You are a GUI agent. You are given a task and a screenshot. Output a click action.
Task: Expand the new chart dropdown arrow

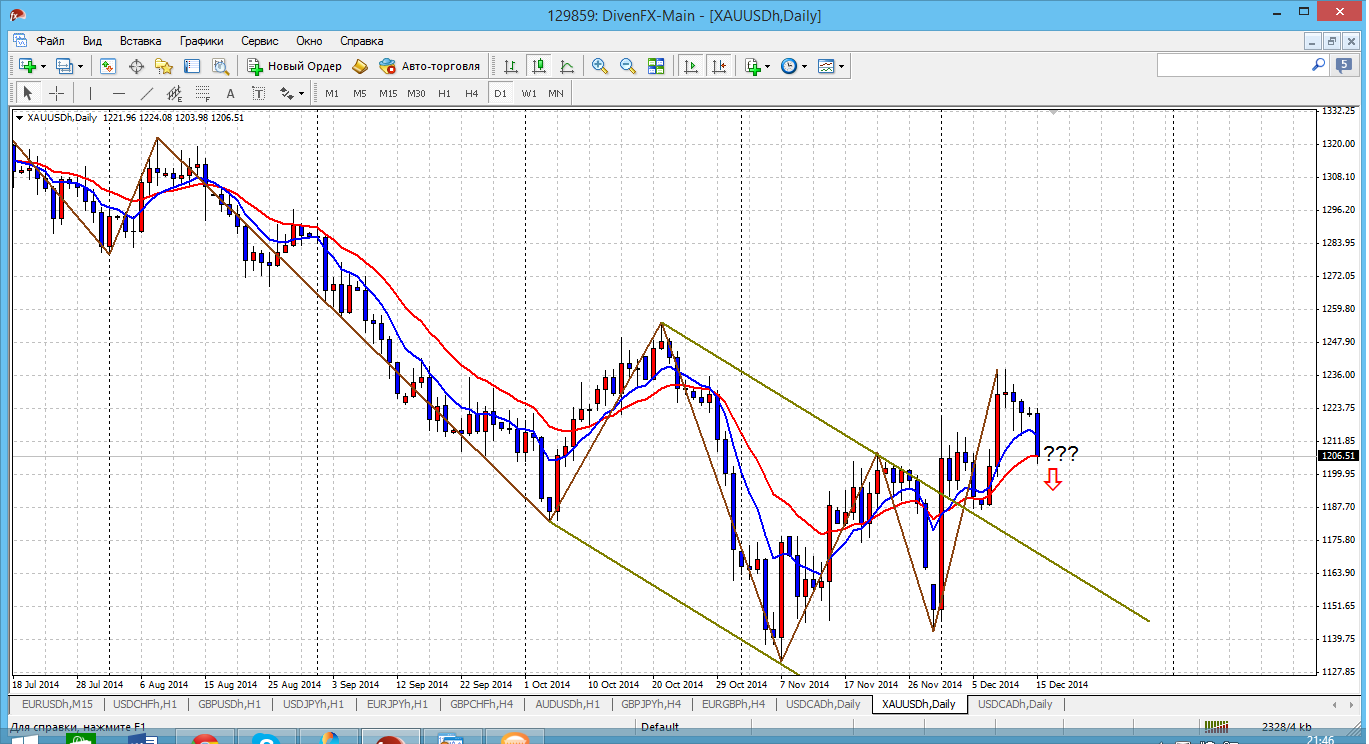tap(43, 66)
